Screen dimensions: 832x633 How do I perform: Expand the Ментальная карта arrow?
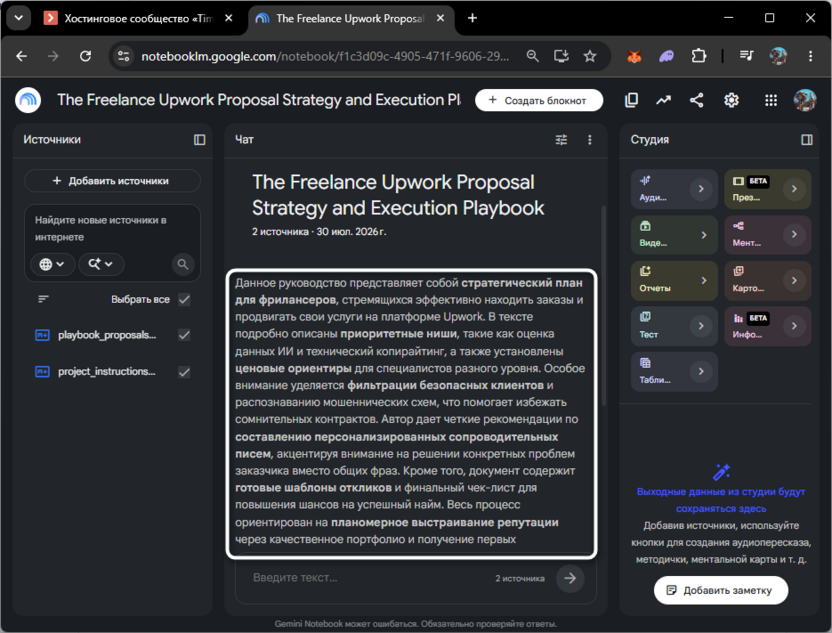tap(794, 234)
